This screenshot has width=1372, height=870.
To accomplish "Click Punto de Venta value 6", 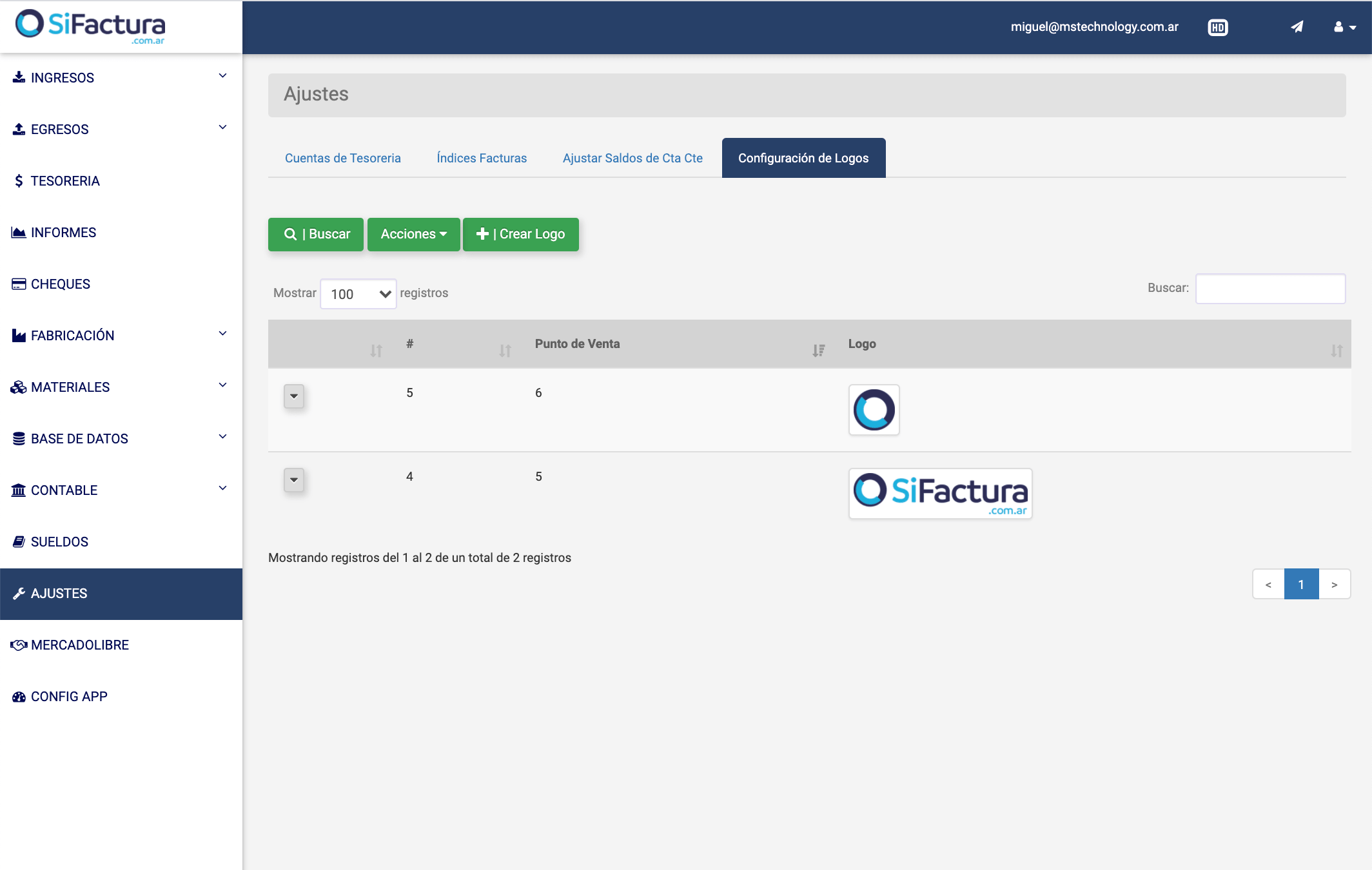I will pos(538,392).
